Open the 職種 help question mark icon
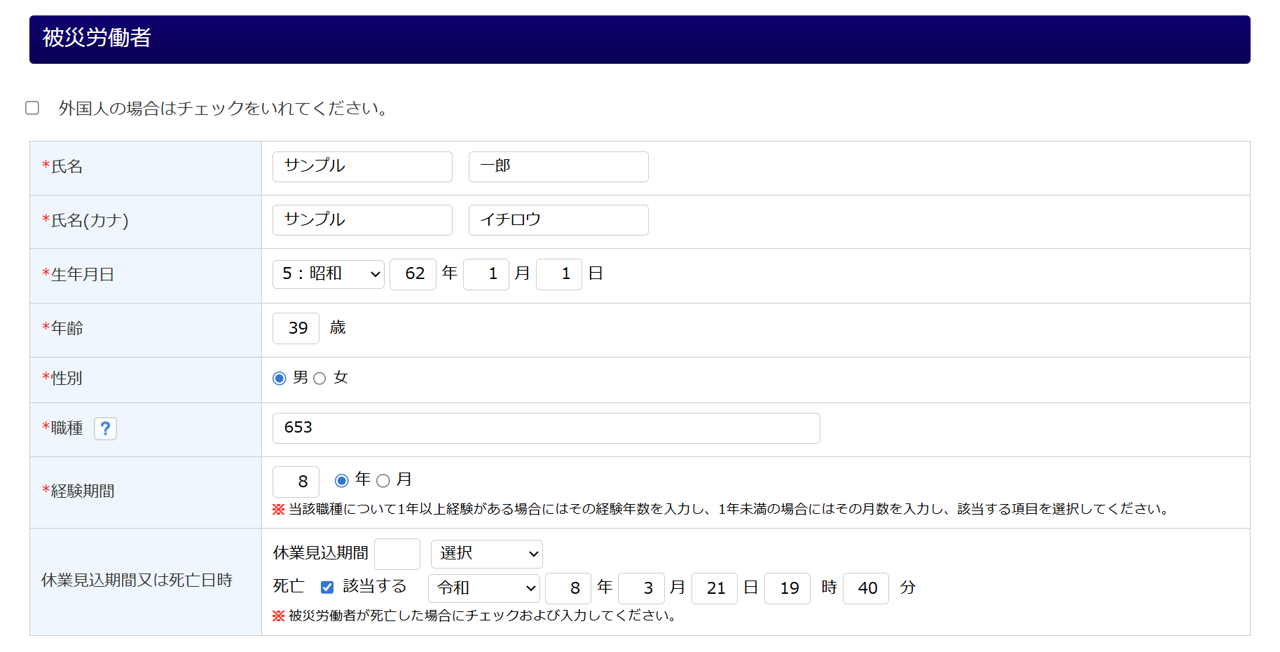The image size is (1280, 652). click(x=105, y=428)
